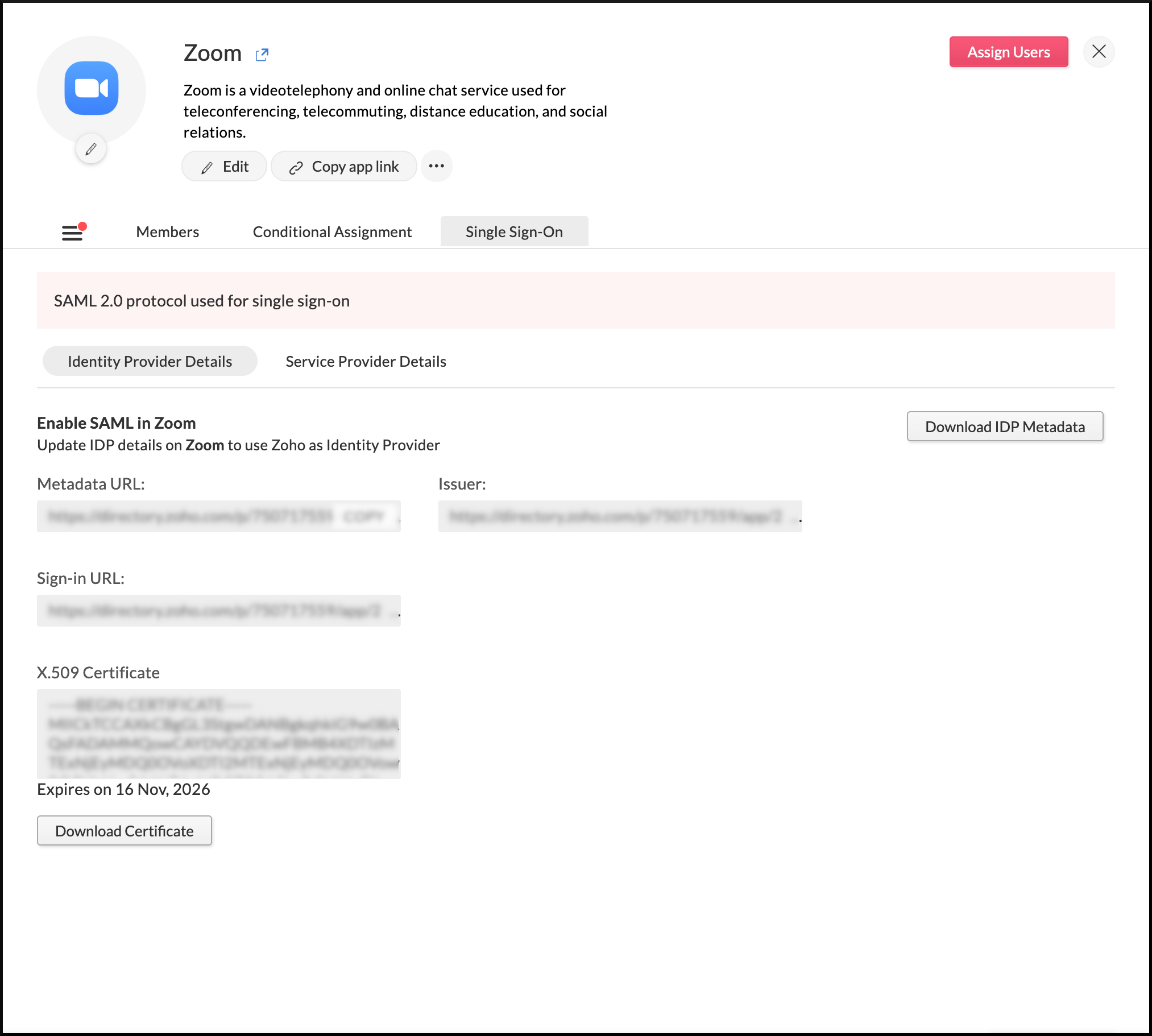Viewport: 1152px width, 1036px height.
Task: Click the Issuer URL field
Action: click(619, 516)
